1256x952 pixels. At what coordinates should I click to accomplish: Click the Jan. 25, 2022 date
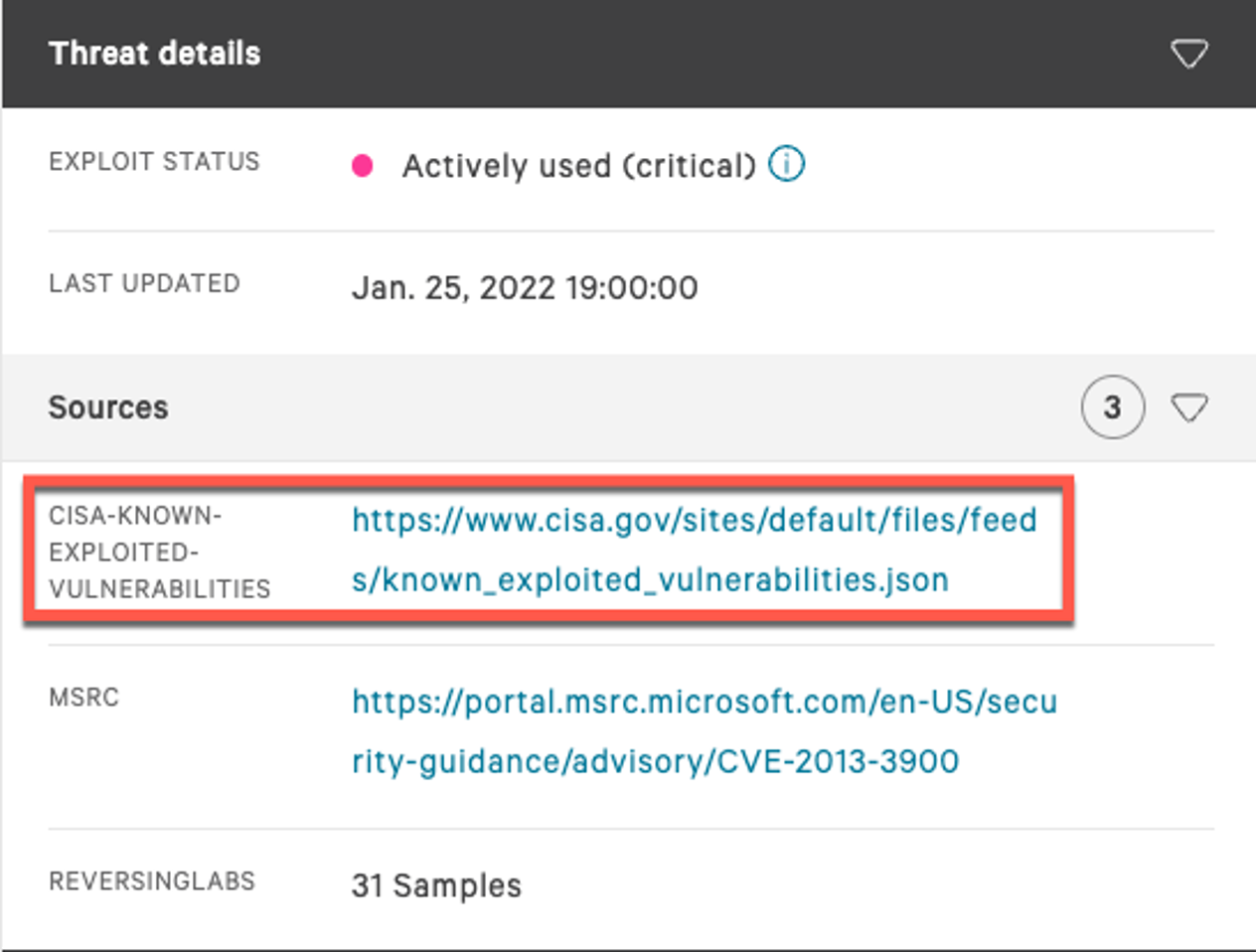point(453,288)
